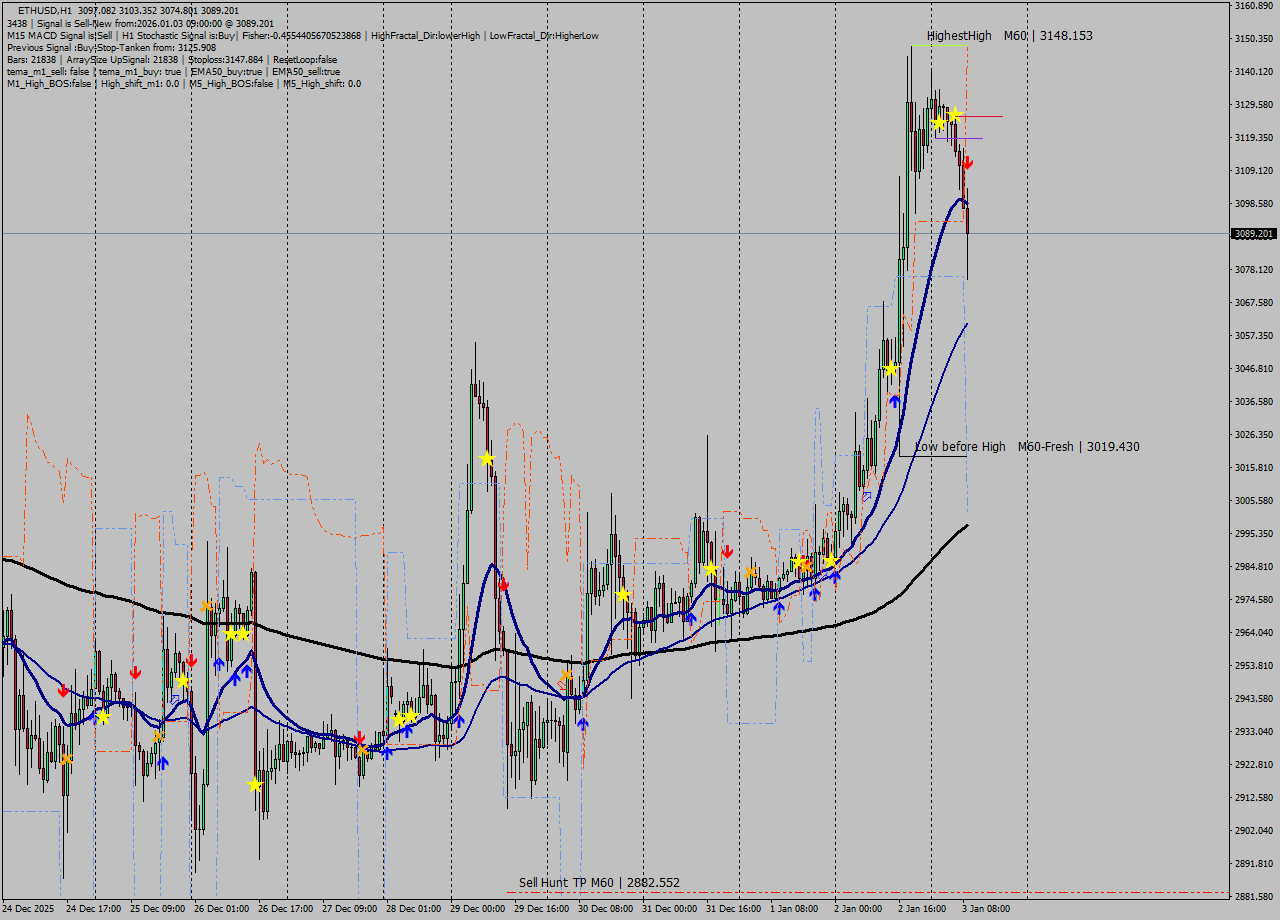Click the yellow star on the 29 Dec 00:00 spike
1280x920 pixels.
click(486, 457)
